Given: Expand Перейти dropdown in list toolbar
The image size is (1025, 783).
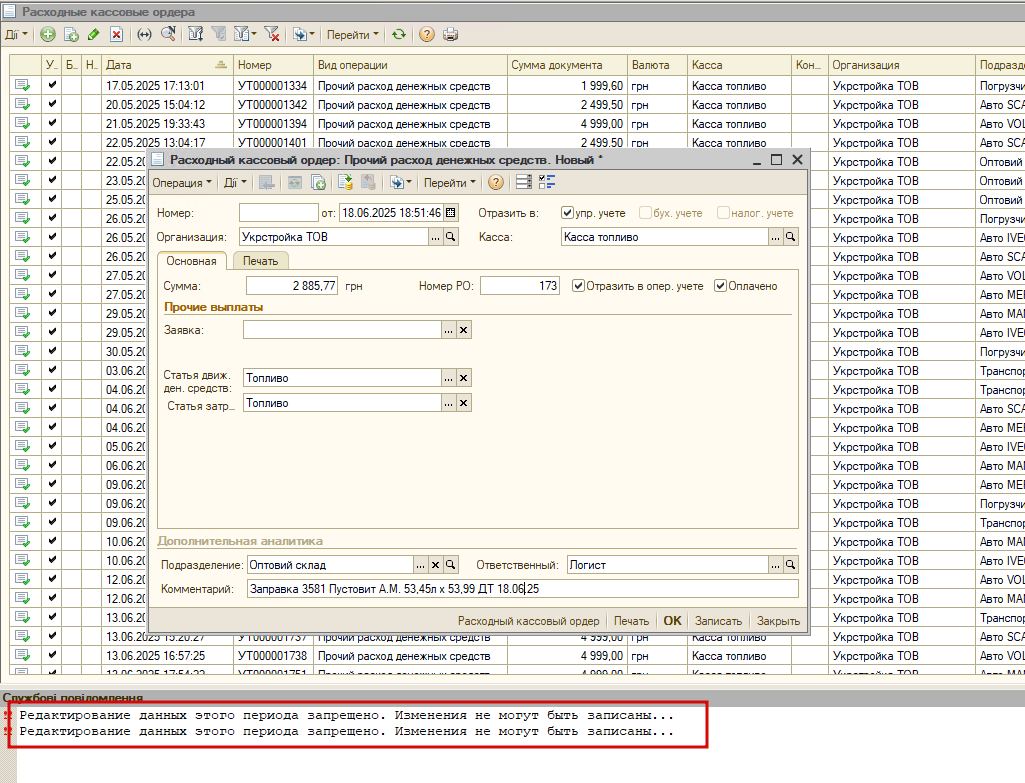Looking at the screenshot, I should [352, 35].
